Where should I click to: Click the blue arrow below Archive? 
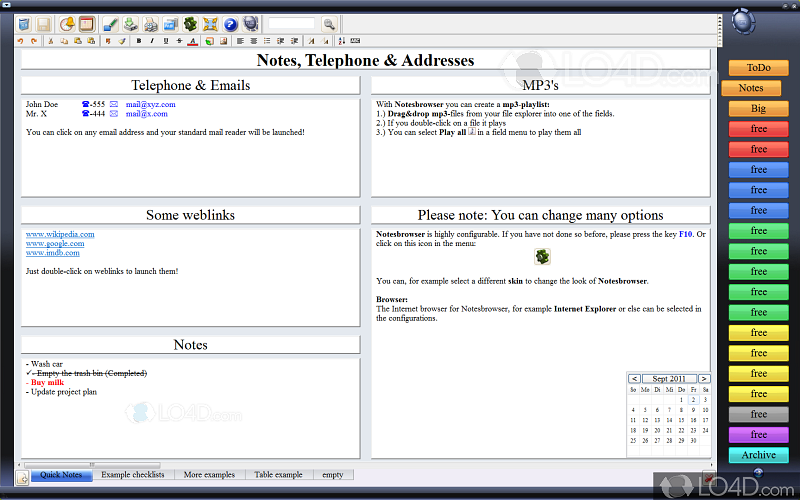pyautogui.click(x=758, y=472)
